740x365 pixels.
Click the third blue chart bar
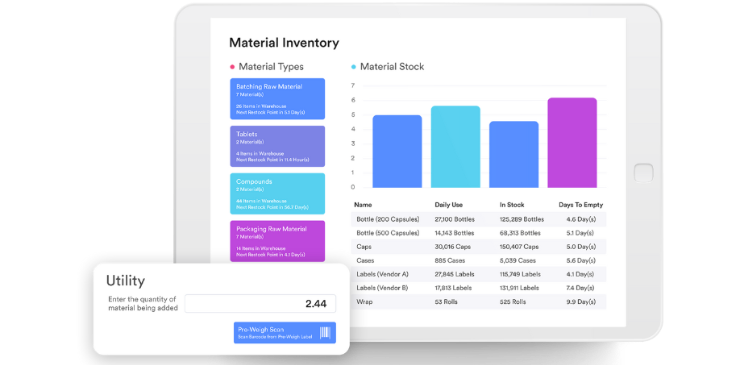click(514, 154)
